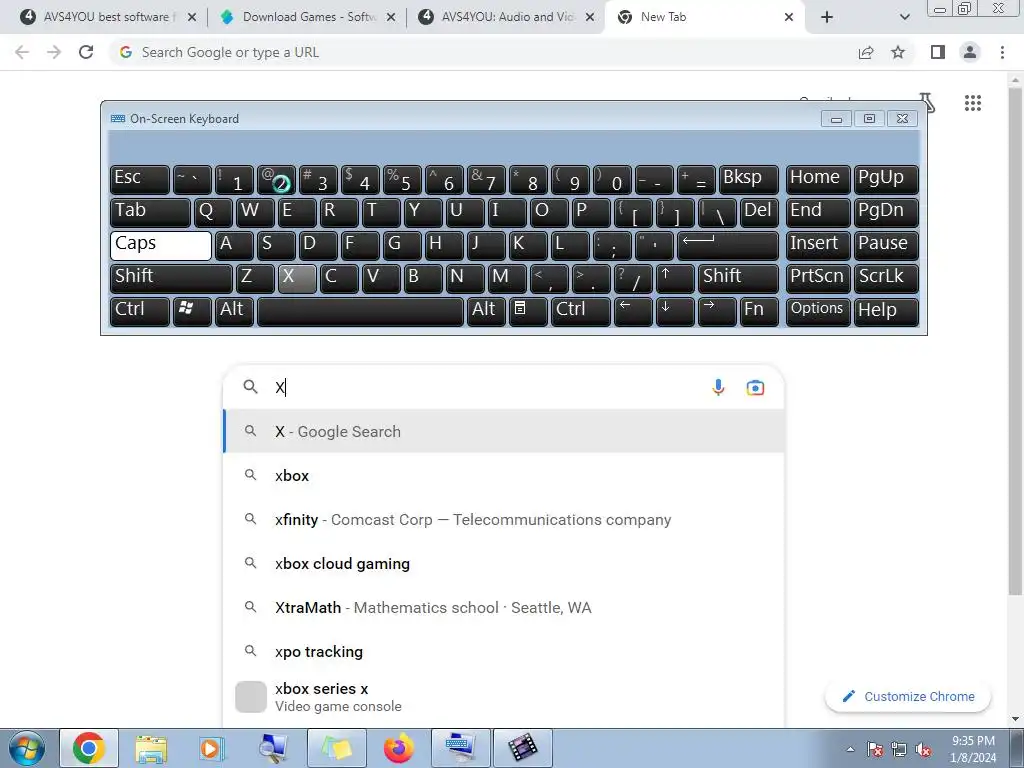The width and height of the screenshot is (1024, 768).
Task: Toggle the right Shift key
Action: pyautogui.click(x=738, y=278)
